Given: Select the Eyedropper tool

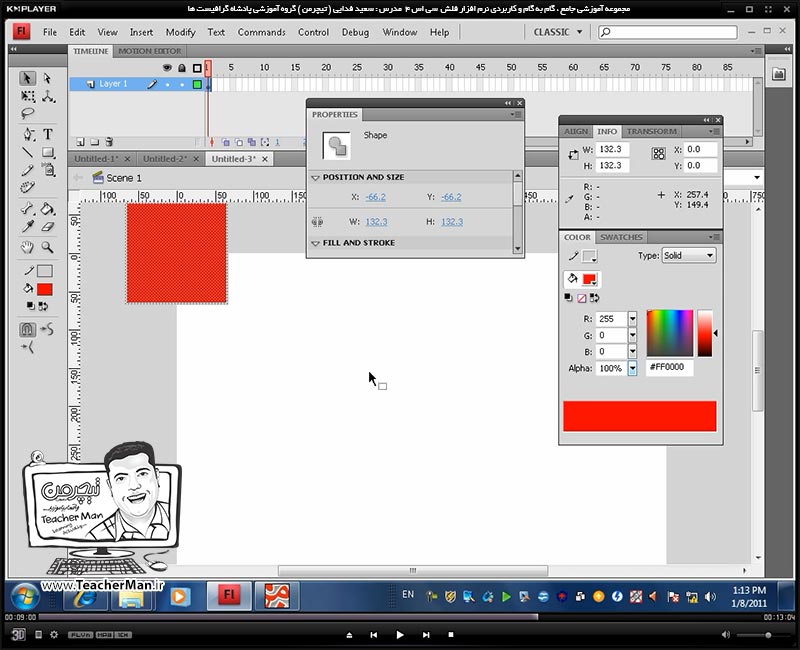Looking at the screenshot, I should click(28, 226).
